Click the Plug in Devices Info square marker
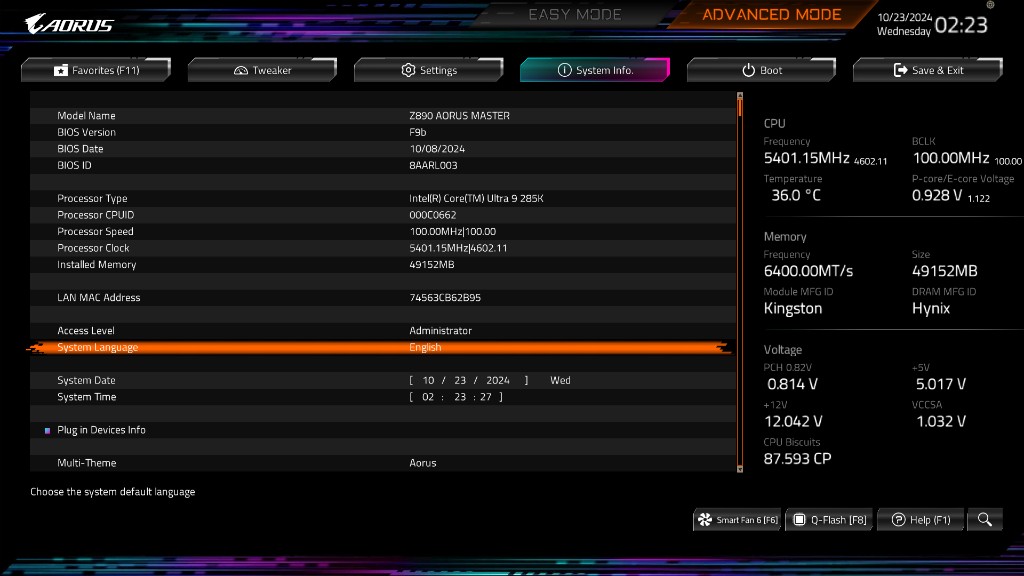This screenshot has height=576, width=1024. pyautogui.click(x=47, y=430)
